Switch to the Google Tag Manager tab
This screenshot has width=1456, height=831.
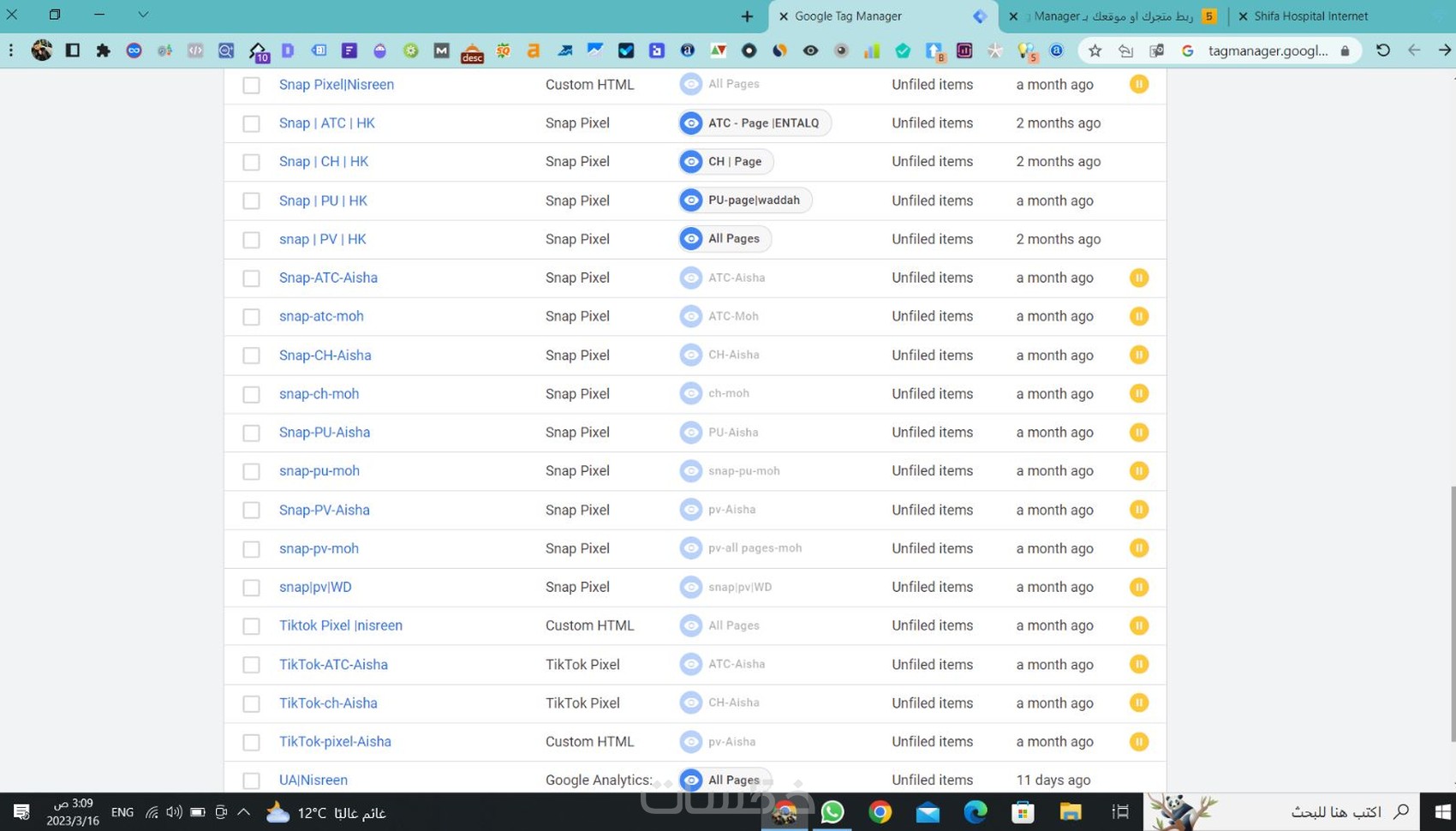tap(882, 16)
